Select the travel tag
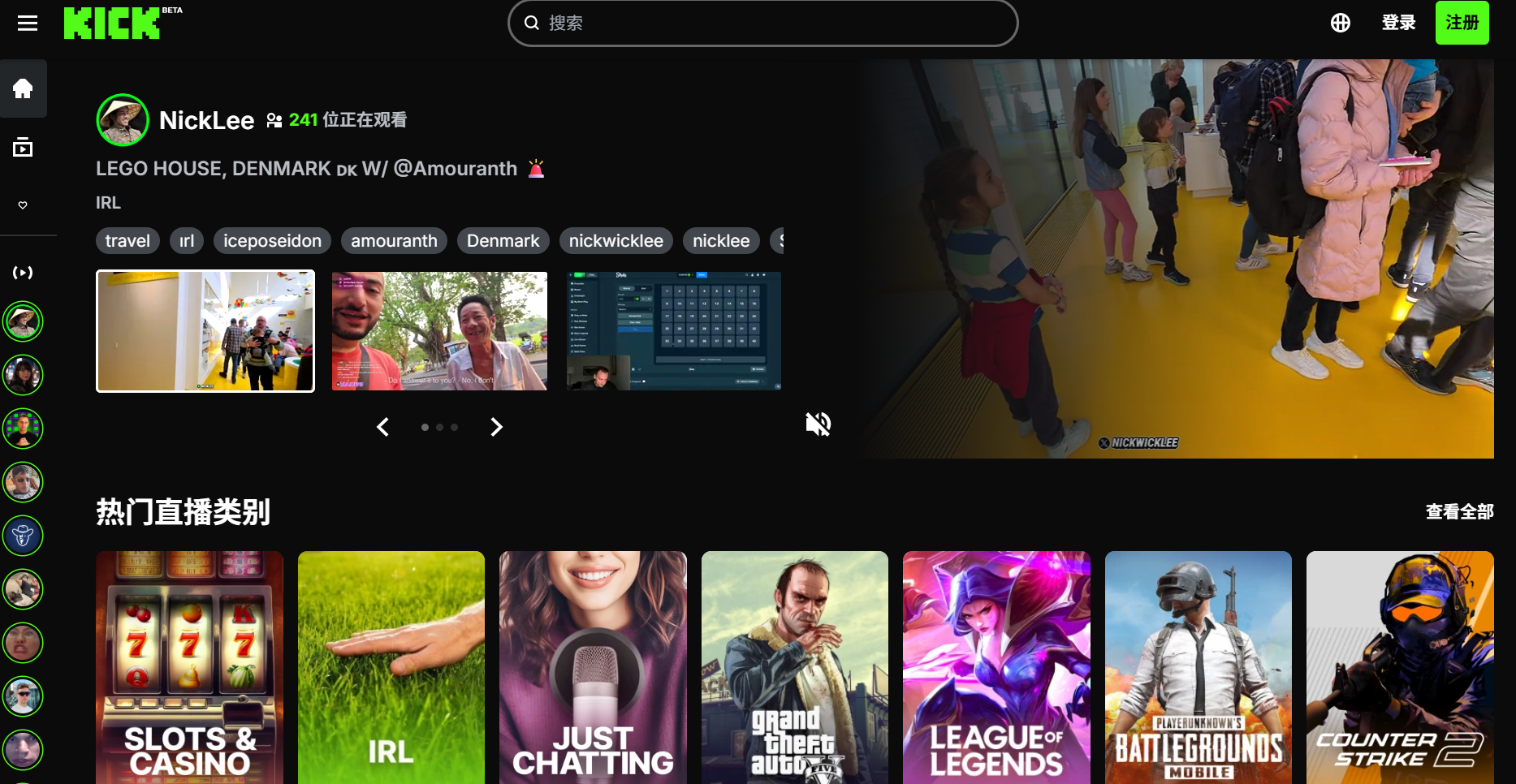 click(127, 241)
